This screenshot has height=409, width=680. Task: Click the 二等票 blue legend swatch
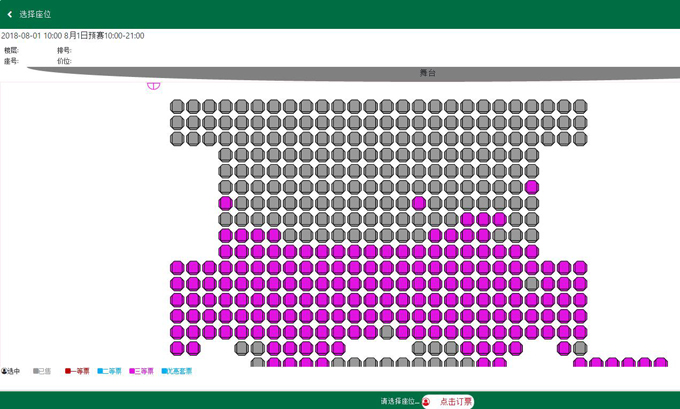[101, 371]
